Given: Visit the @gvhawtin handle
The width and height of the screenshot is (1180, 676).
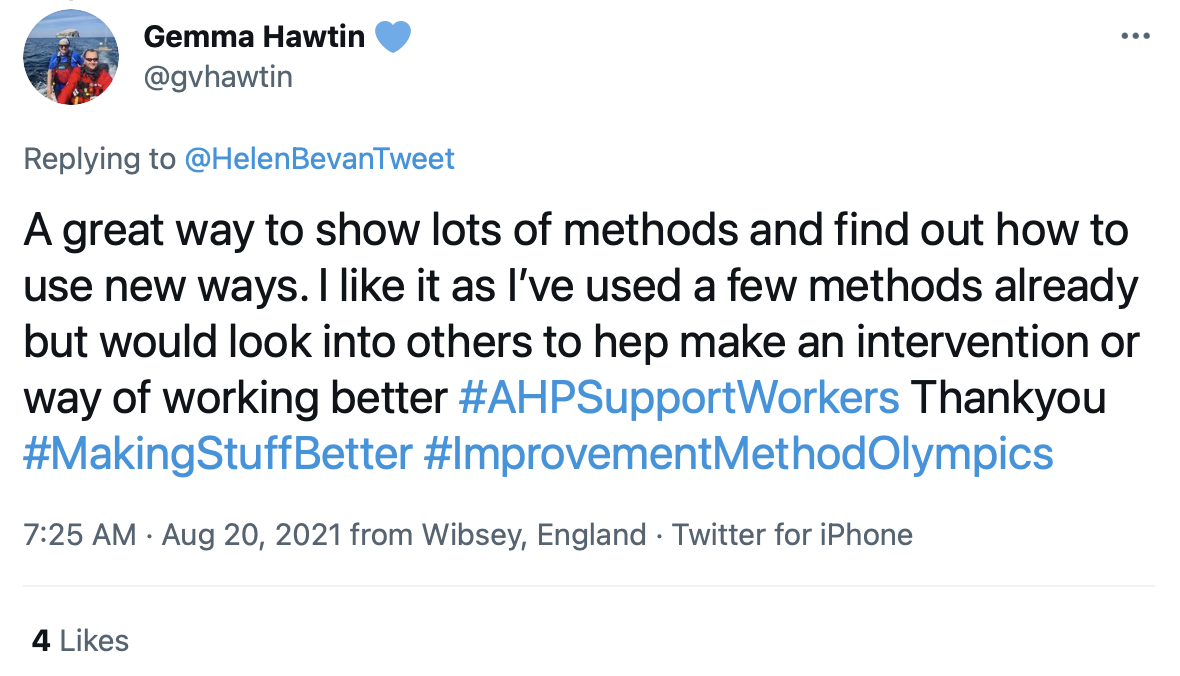Looking at the screenshot, I should (217, 78).
